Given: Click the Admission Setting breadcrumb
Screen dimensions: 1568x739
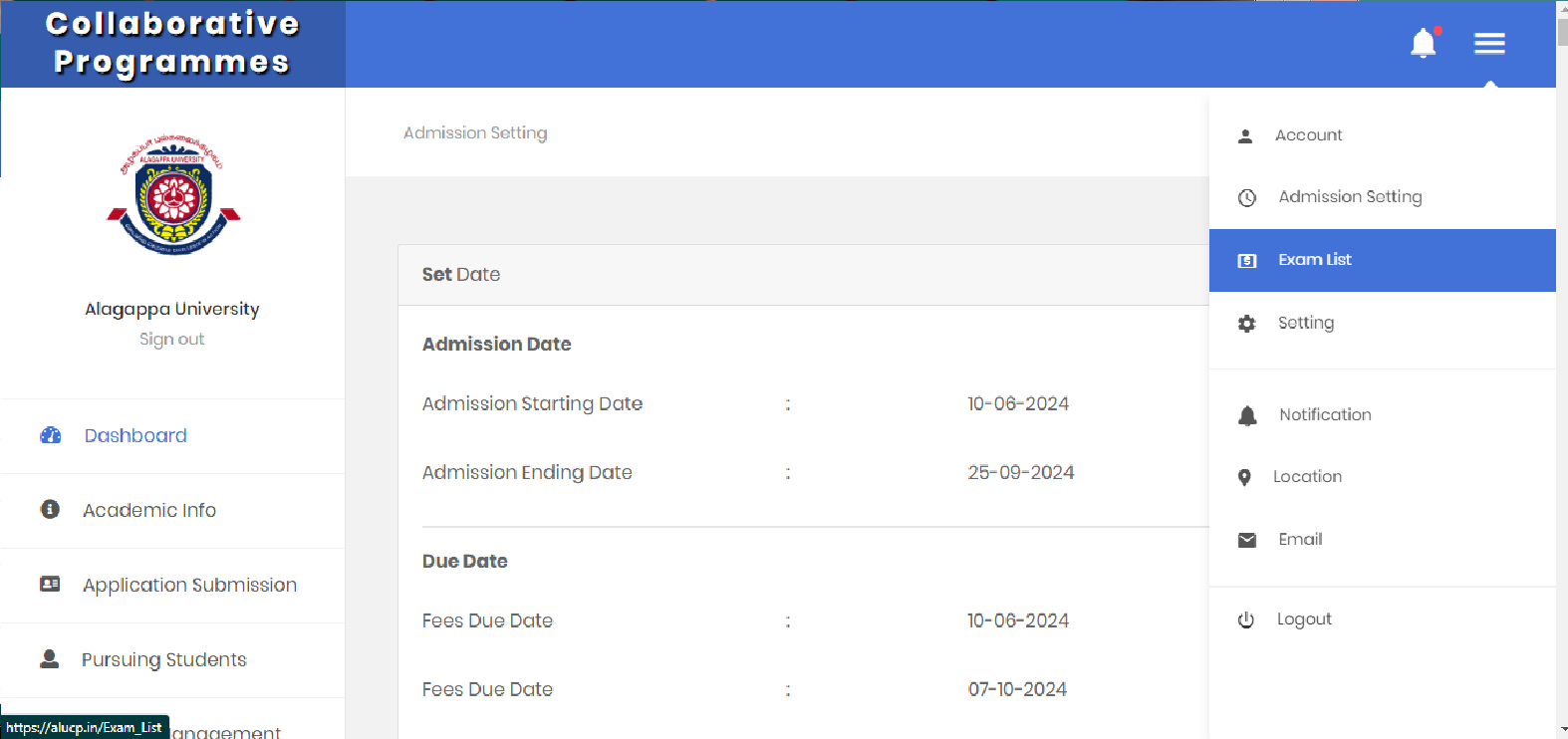Looking at the screenshot, I should click(x=475, y=132).
